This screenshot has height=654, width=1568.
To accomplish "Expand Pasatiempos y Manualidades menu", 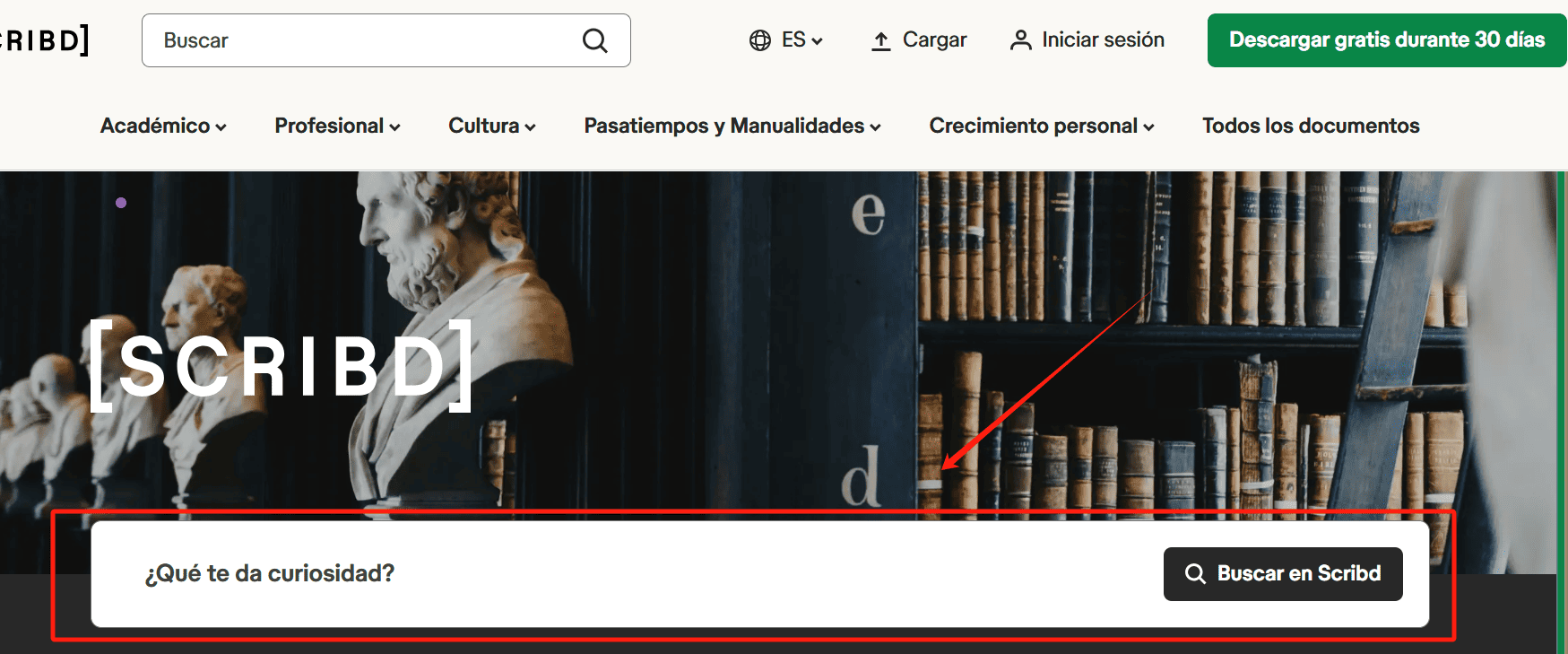I will coord(732,126).
